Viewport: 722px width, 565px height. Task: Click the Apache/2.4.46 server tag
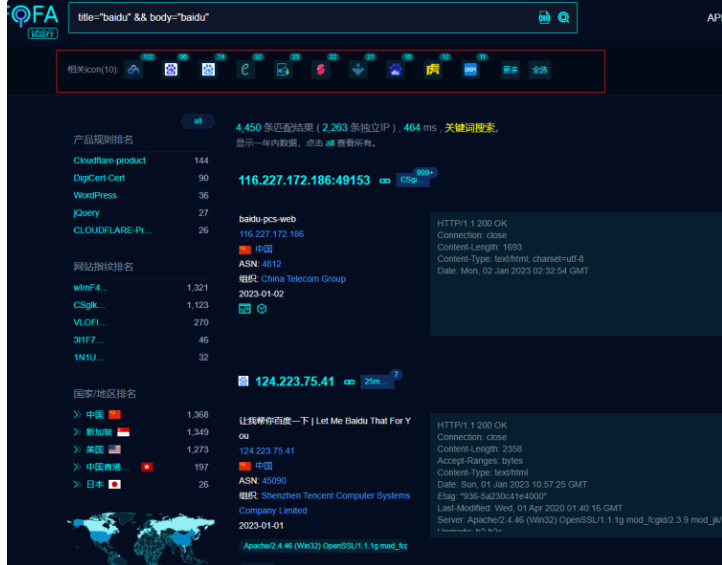pos(325,546)
